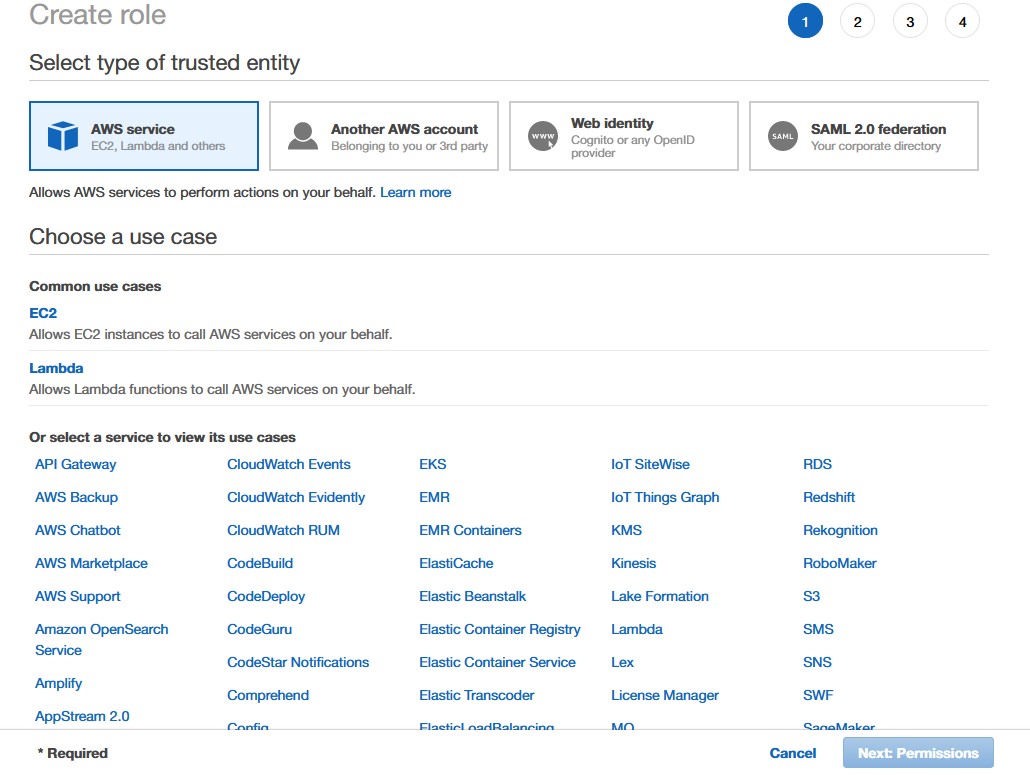This screenshot has height=775, width=1030.
Task: Cancel role creation
Action: tap(793, 753)
